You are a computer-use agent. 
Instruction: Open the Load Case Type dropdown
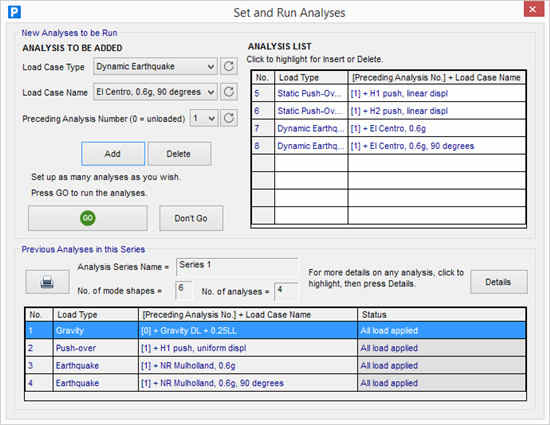pos(155,66)
